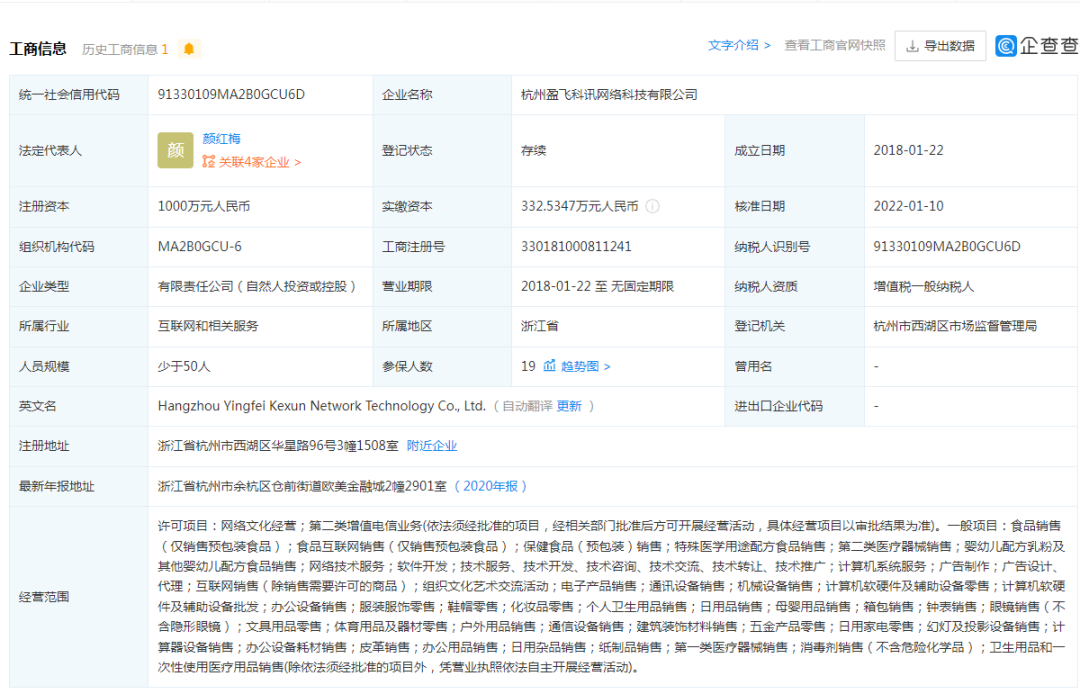Image resolution: width=1080 pixels, height=694 pixels.
Task: Open 趋势图 via its chevron arrow
Action: pos(608,365)
